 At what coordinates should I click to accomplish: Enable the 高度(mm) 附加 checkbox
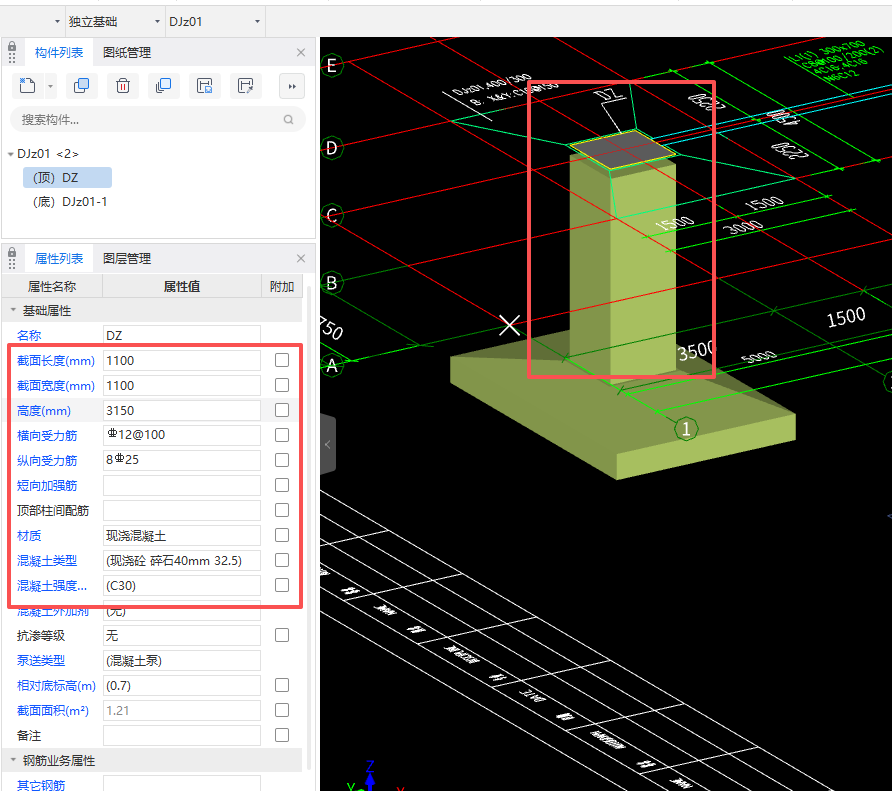(x=282, y=410)
